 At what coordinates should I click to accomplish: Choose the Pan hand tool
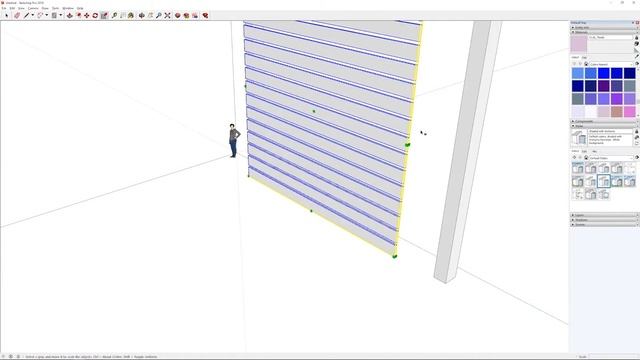point(150,15)
